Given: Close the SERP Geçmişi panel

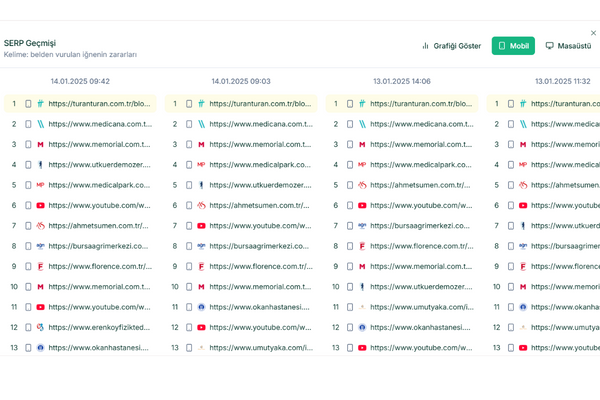Looking at the screenshot, I should 593,33.
